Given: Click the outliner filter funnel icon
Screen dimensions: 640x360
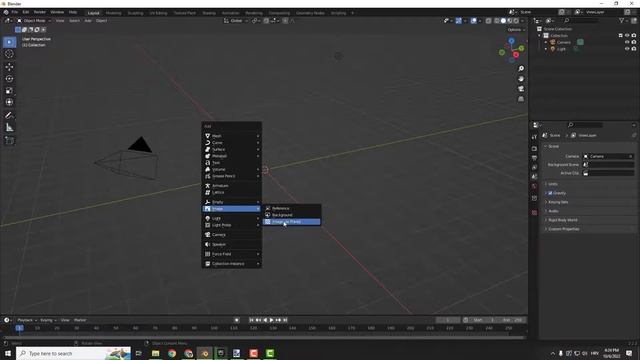Looking at the screenshot, I should pos(621,20).
